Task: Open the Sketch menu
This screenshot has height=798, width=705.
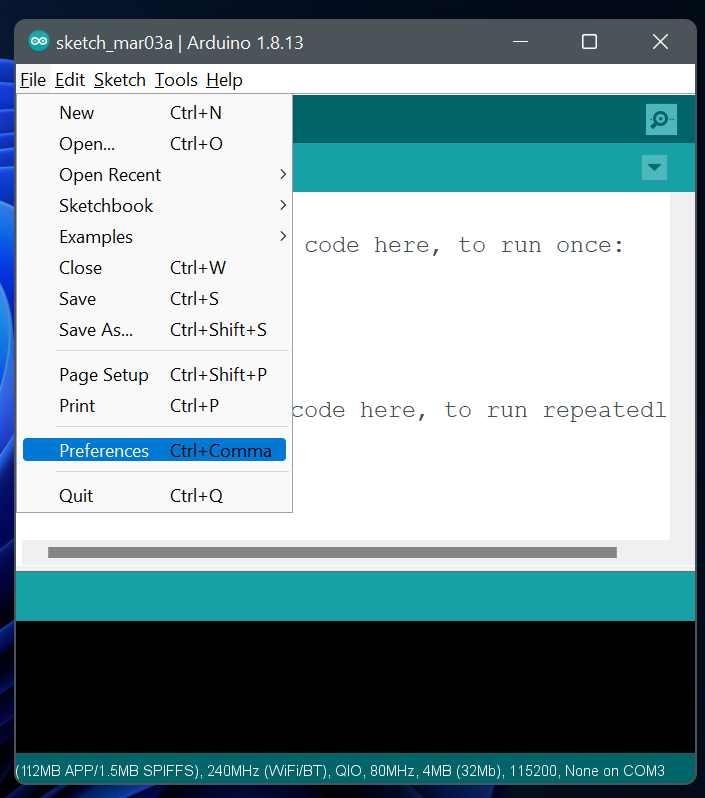Action: (x=120, y=80)
